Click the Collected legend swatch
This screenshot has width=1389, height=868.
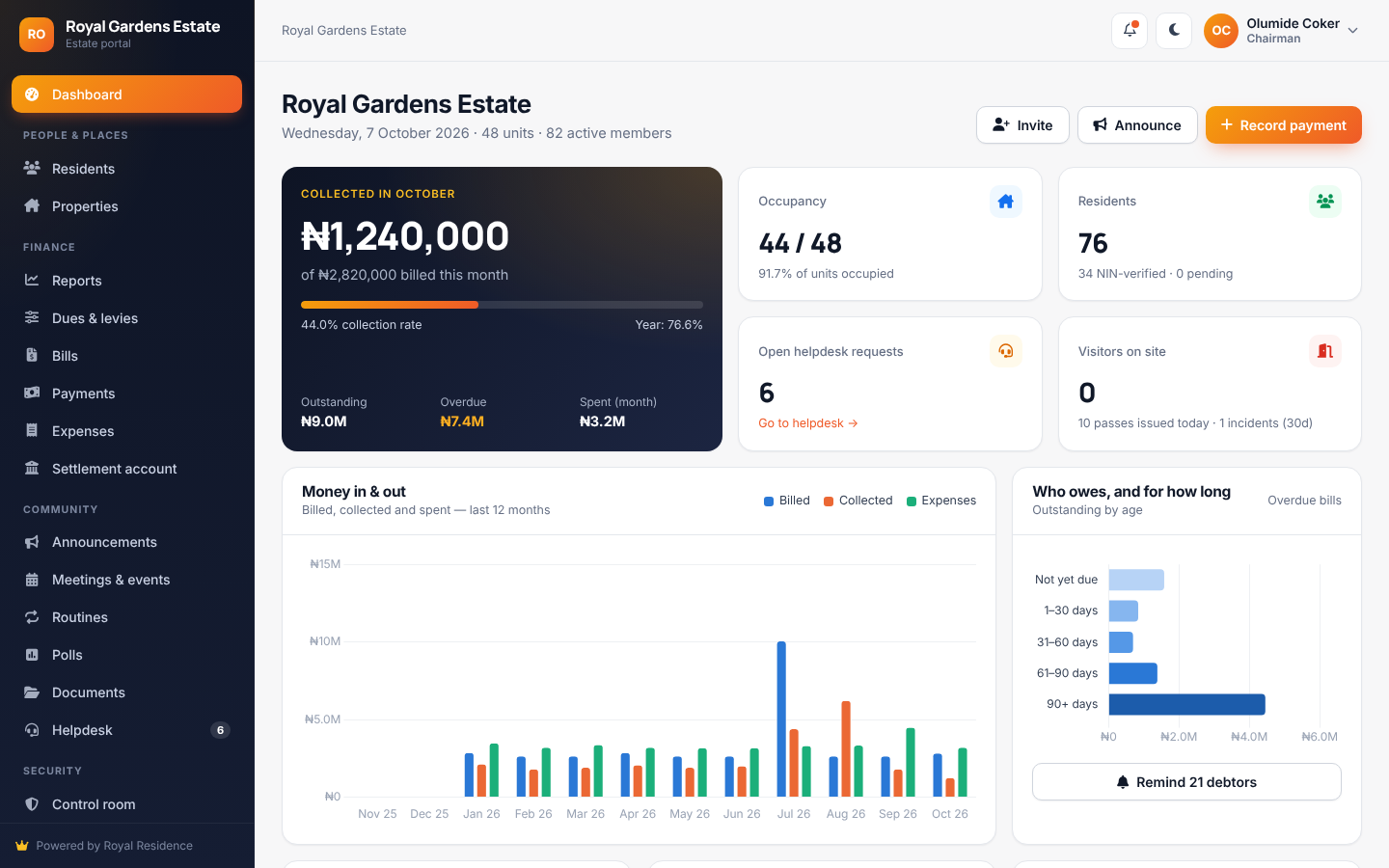[829, 501]
